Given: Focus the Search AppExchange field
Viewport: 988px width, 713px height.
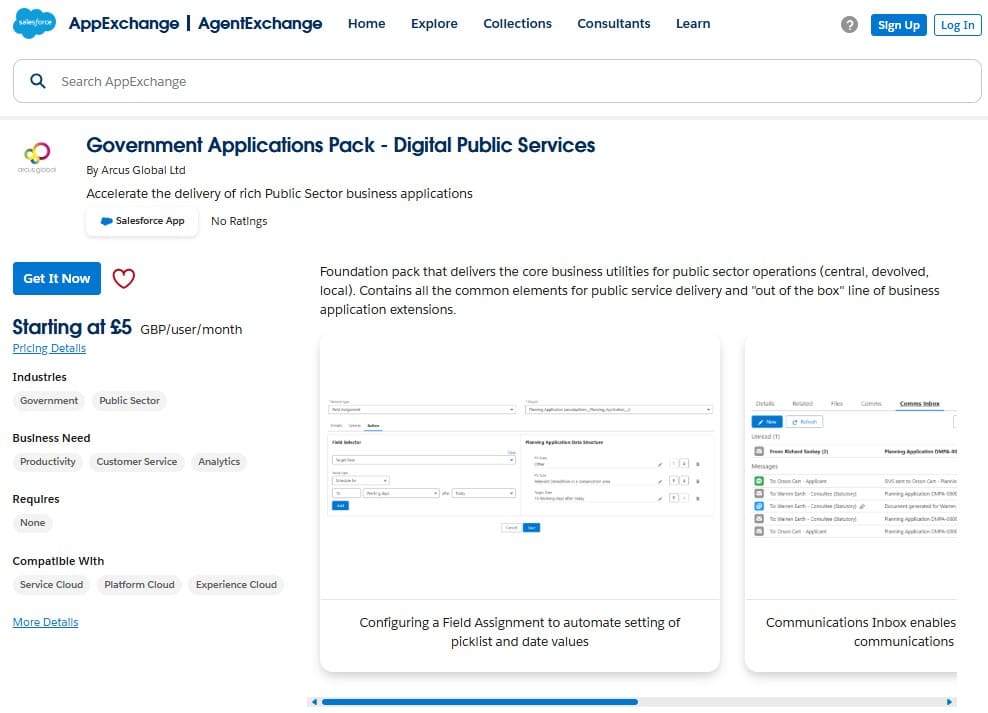Looking at the screenshot, I should pyautogui.click(x=497, y=81).
